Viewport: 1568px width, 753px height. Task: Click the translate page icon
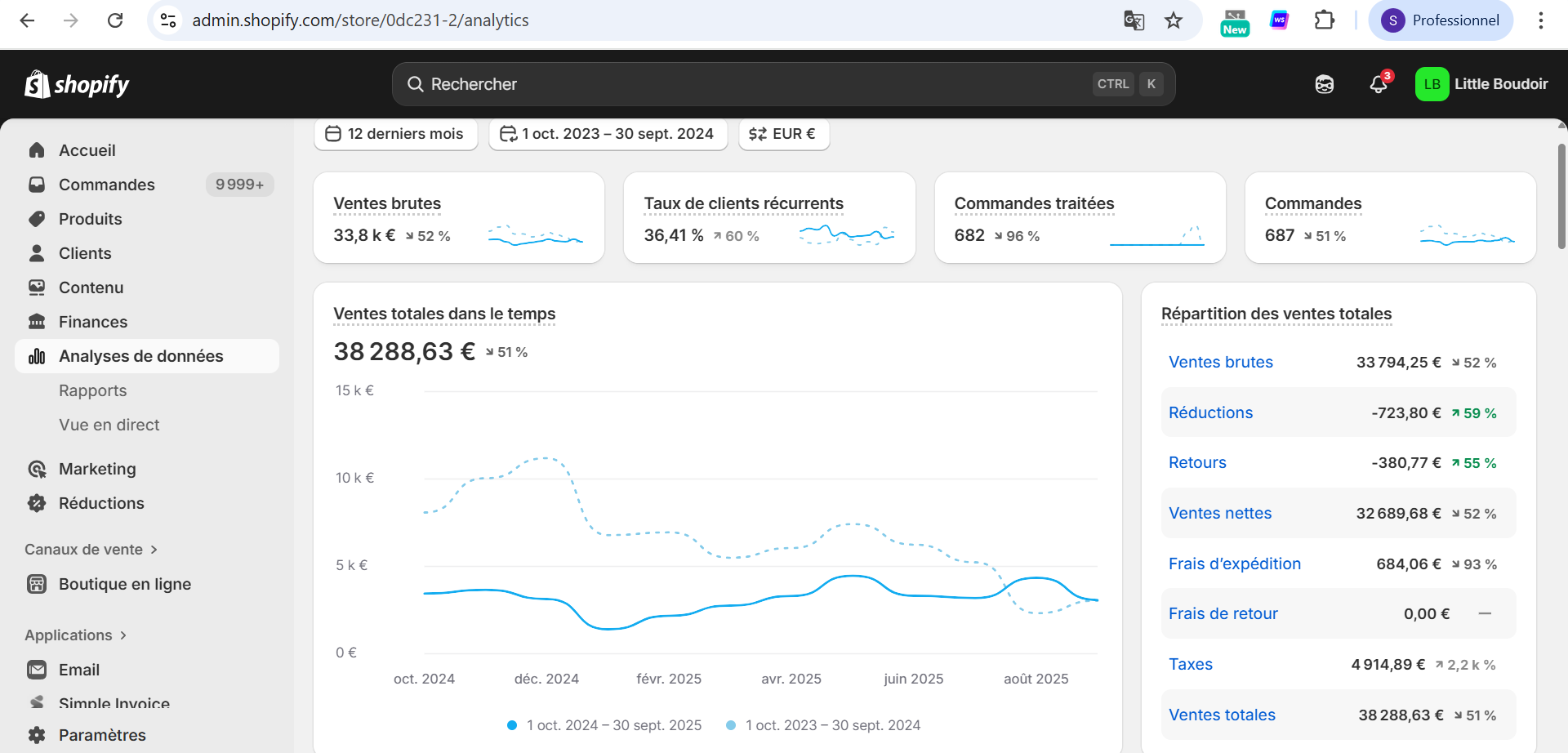point(1134,20)
